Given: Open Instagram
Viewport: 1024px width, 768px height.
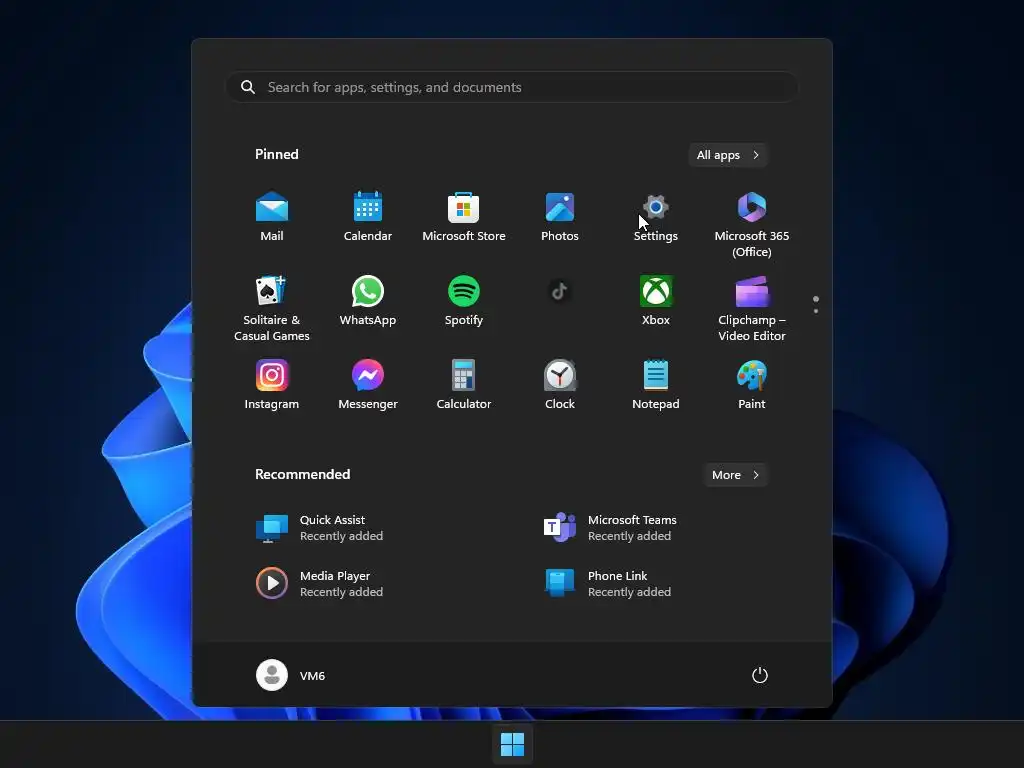Looking at the screenshot, I should click(x=272, y=385).
